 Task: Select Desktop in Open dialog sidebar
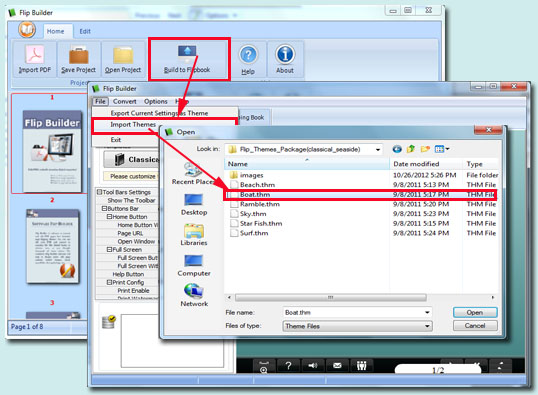(x=194, y=205)
